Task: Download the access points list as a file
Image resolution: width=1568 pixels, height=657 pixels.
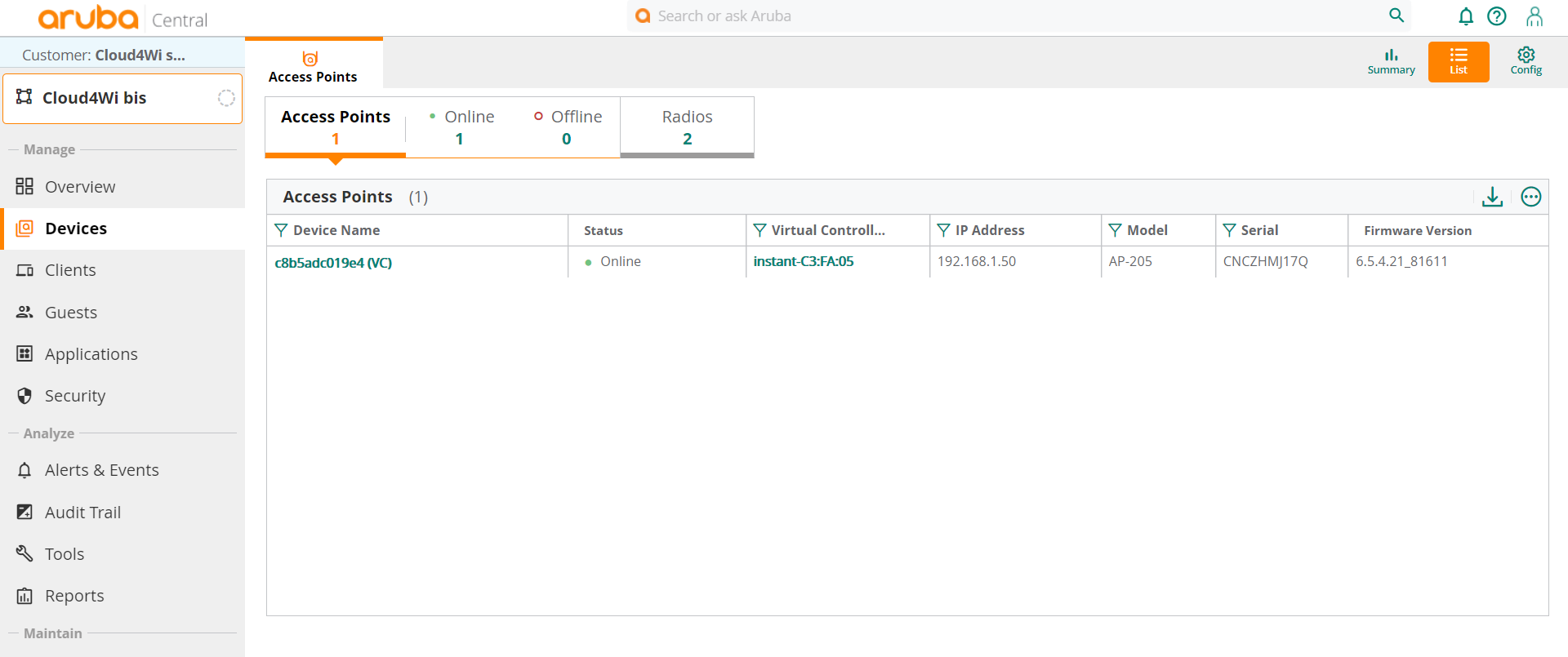Action: point(1492,197)
